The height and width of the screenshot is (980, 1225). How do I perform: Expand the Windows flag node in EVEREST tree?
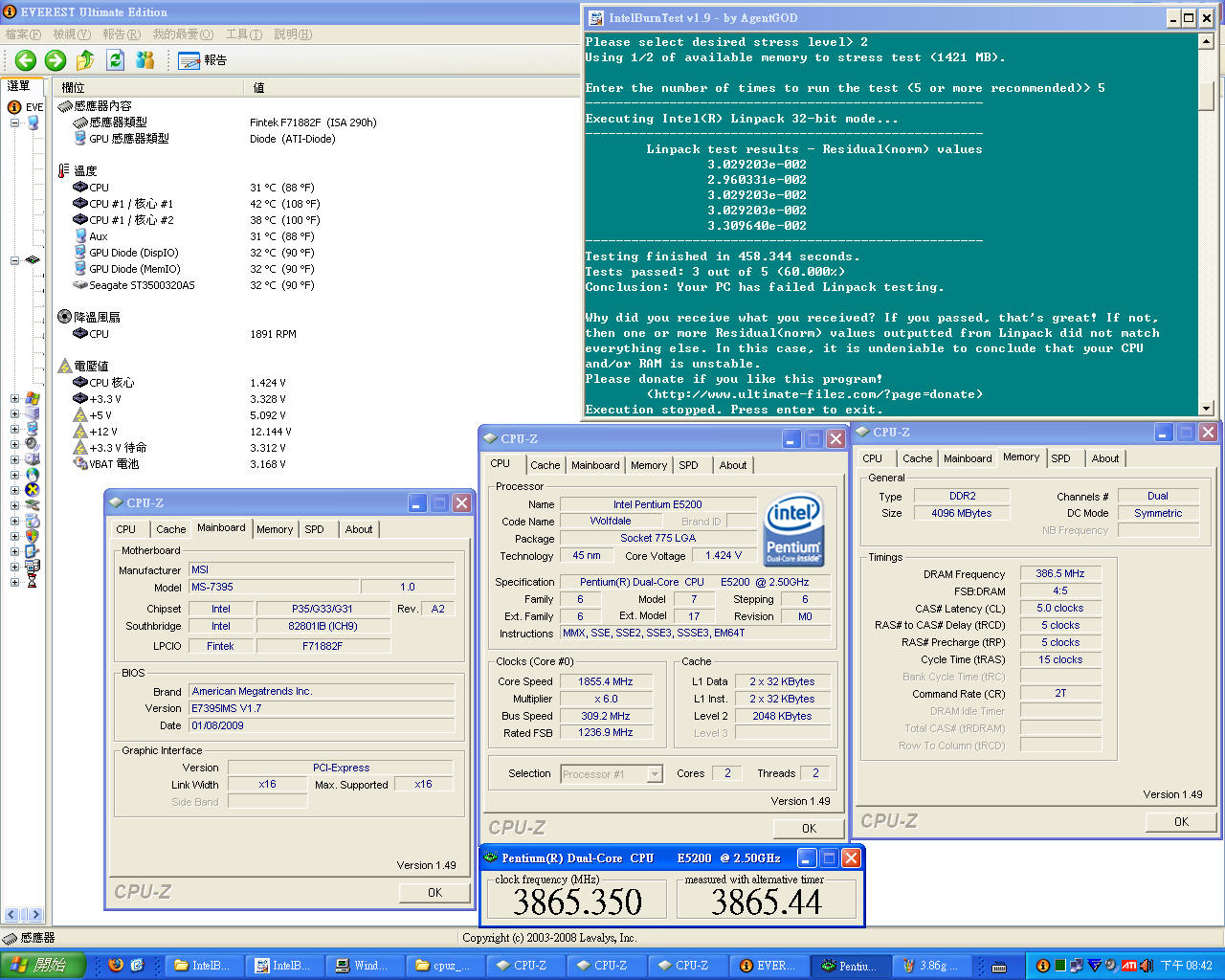pyautogui.click(x=14, y=399)
